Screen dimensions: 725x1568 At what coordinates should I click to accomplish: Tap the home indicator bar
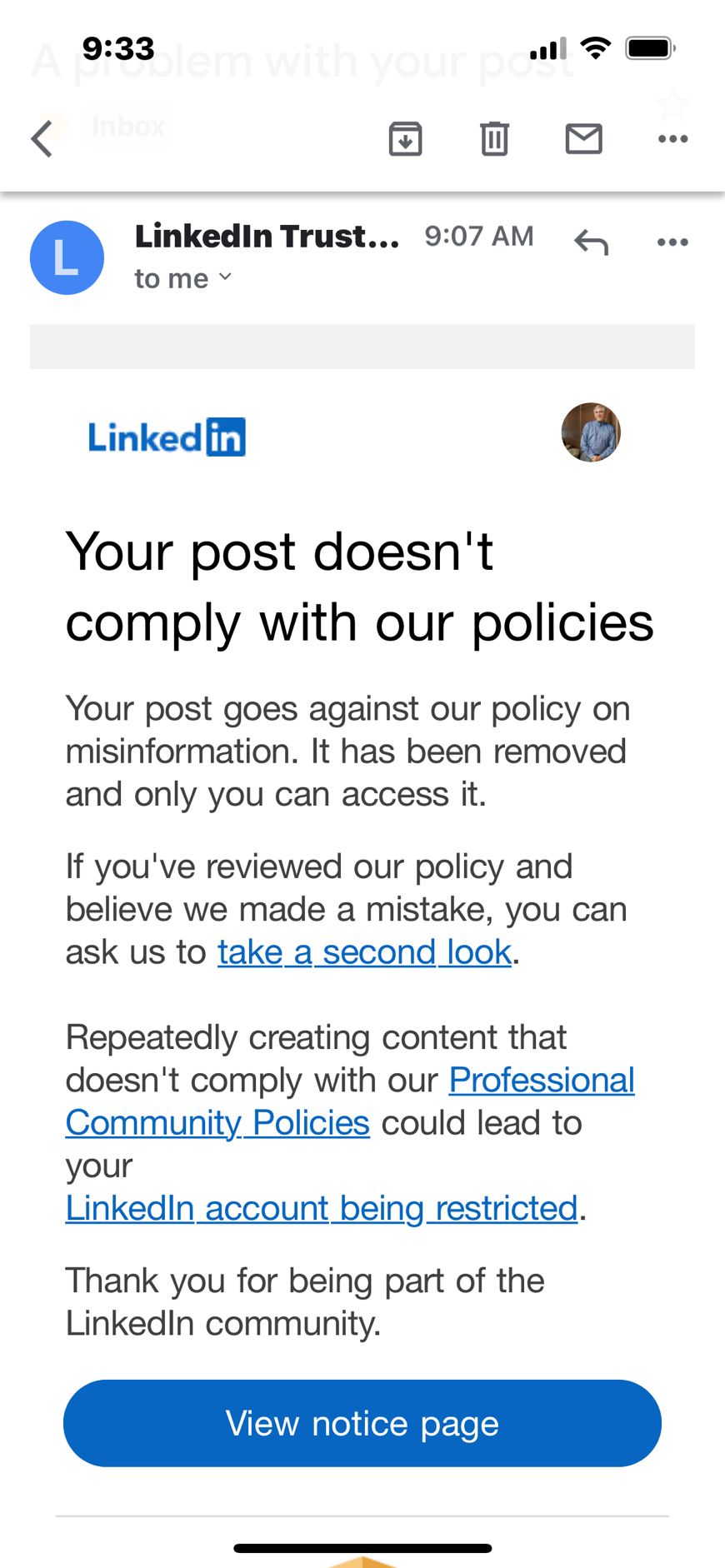[x=362, y=1548]
